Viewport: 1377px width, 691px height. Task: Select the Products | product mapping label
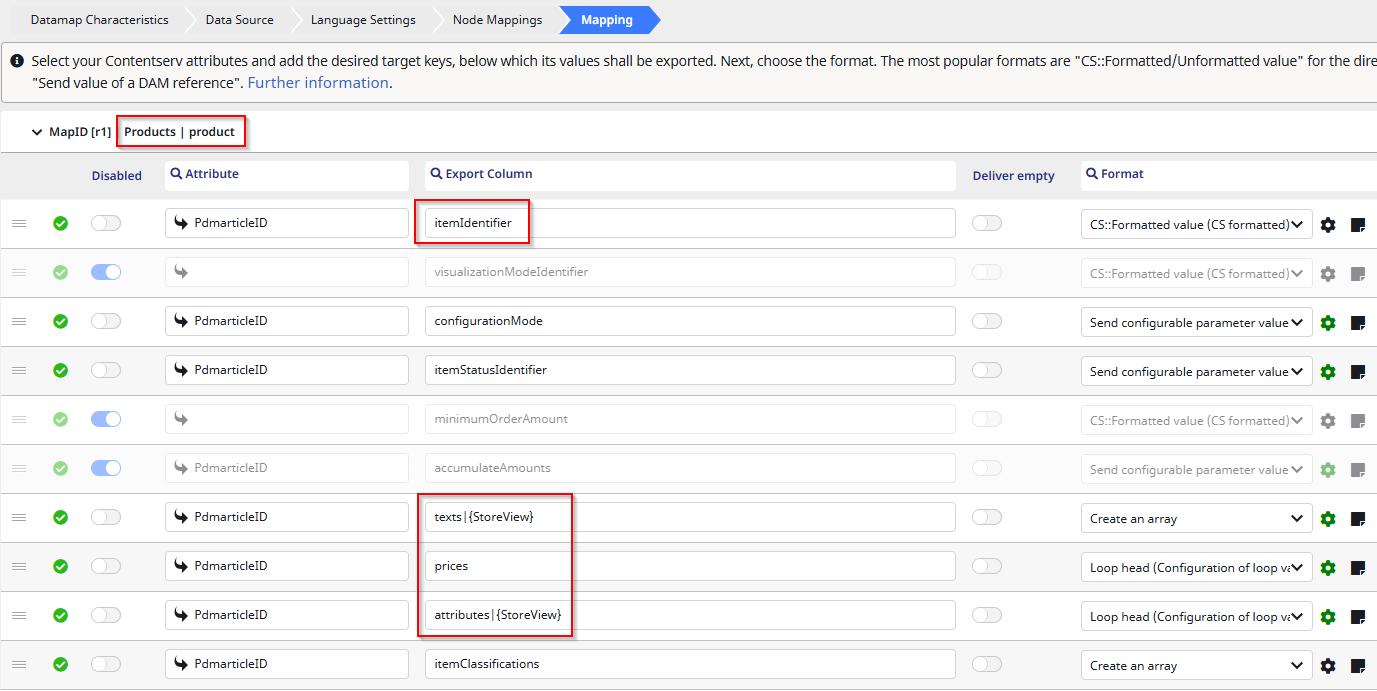click(181, 131)
